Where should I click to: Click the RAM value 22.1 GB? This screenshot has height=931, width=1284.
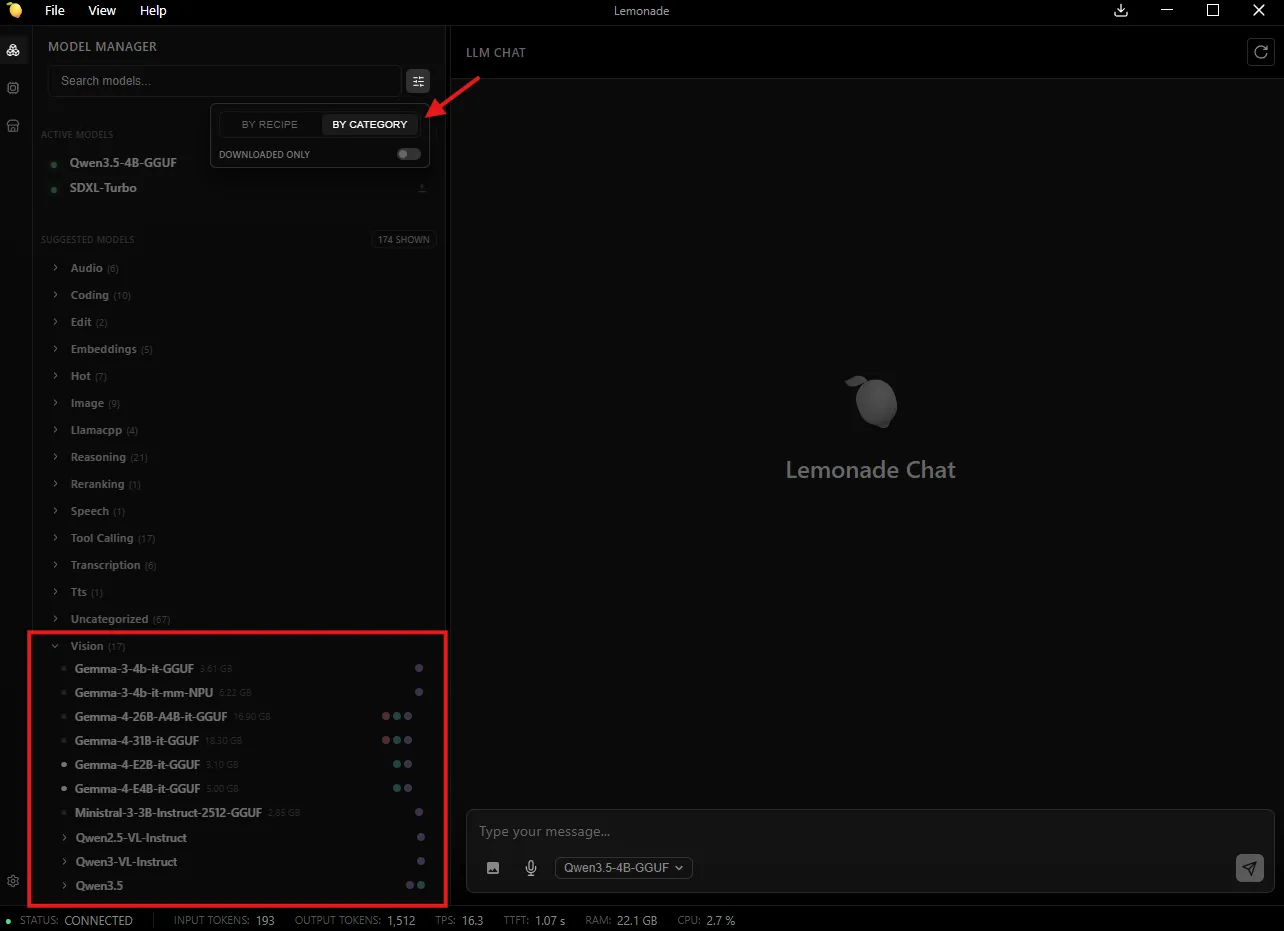pos(637,921)
